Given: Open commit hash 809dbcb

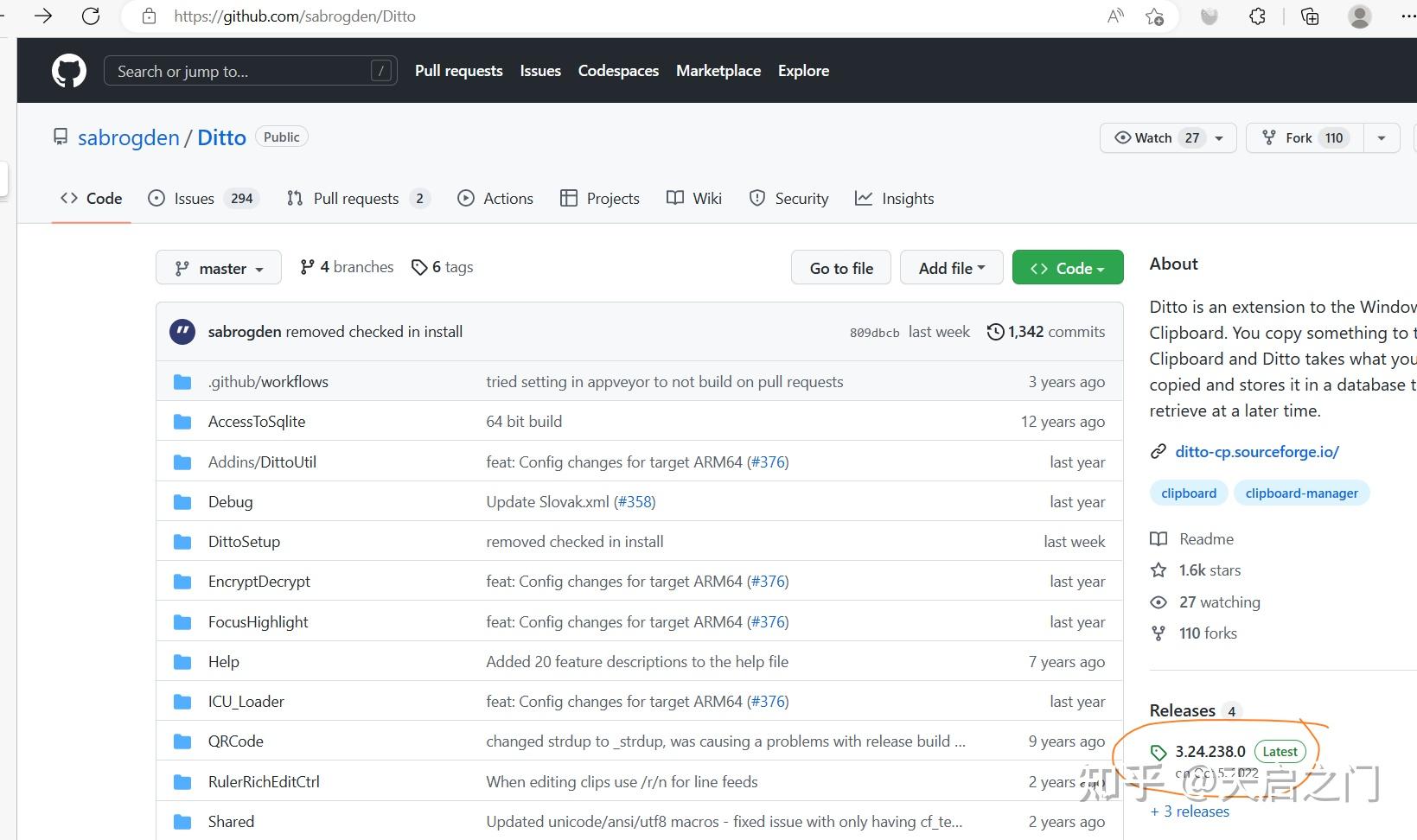Looking at the screenshot, I should (x=874, y=332).
